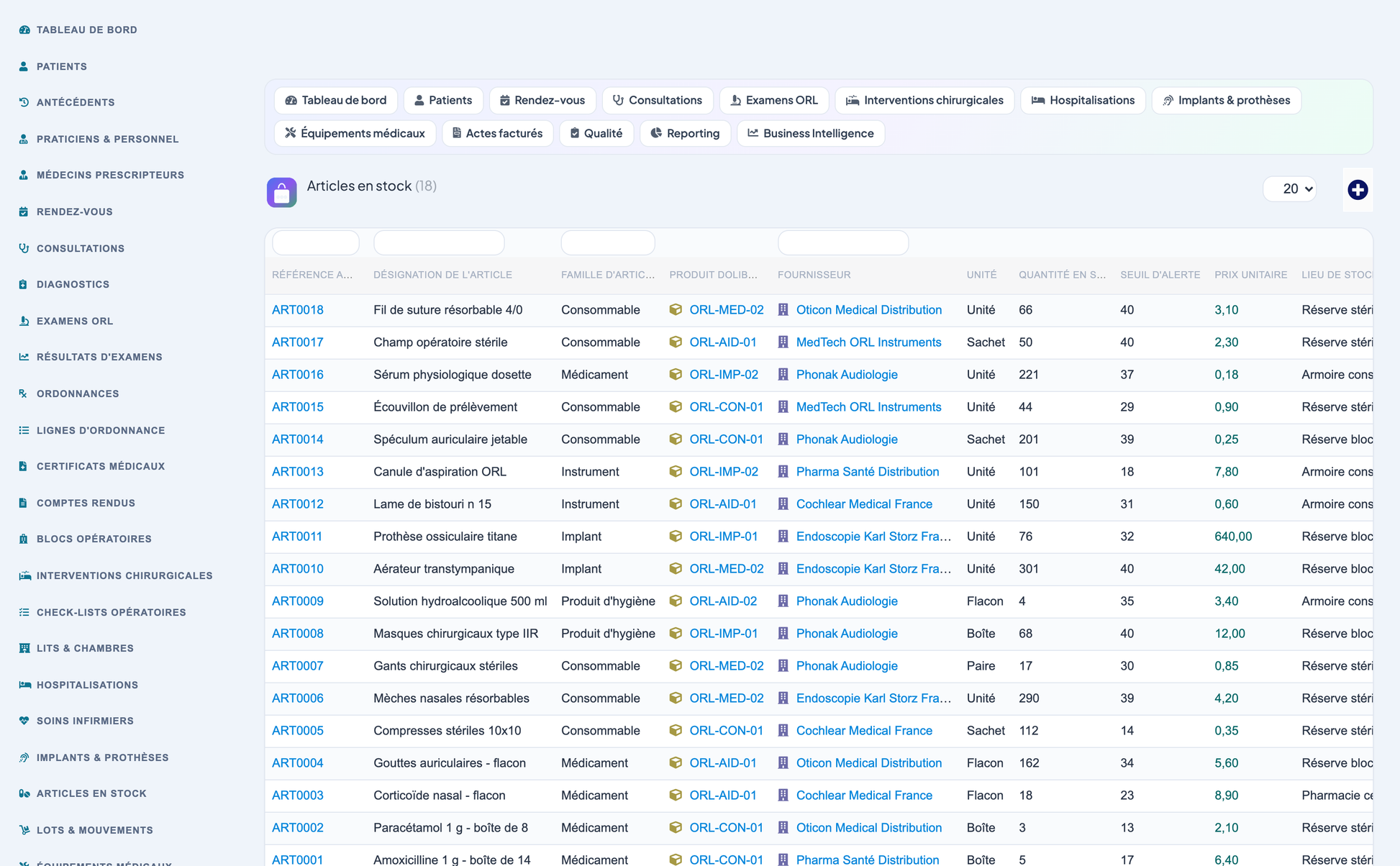Click the Famille d'article filter field
This screenshot has width=1400, height=866.
tap(608, 242)
